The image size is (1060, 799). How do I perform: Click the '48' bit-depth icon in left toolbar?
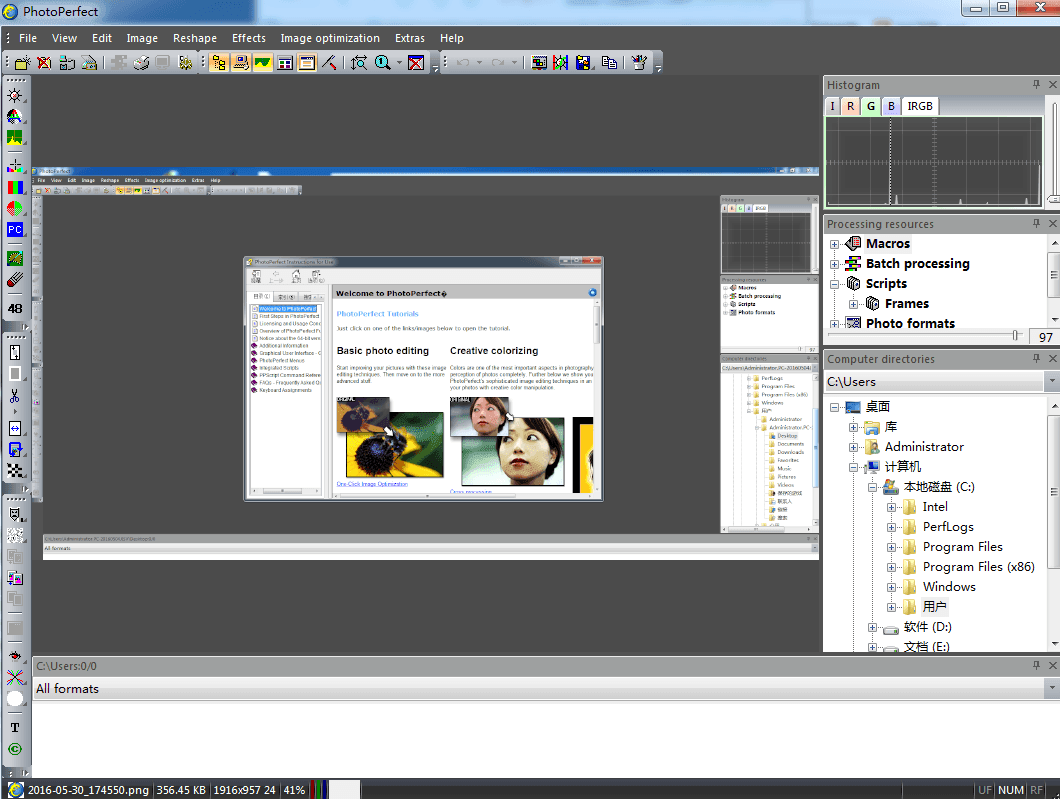click(x=15, y=309)
